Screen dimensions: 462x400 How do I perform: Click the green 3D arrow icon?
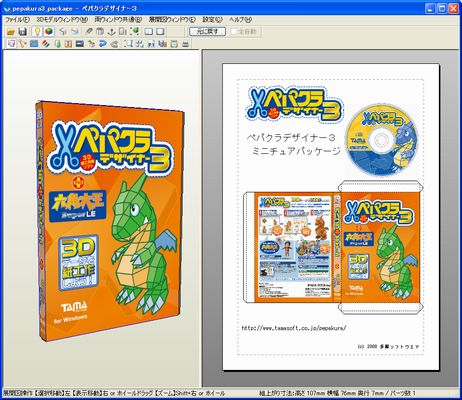click(x=135, y=32)
